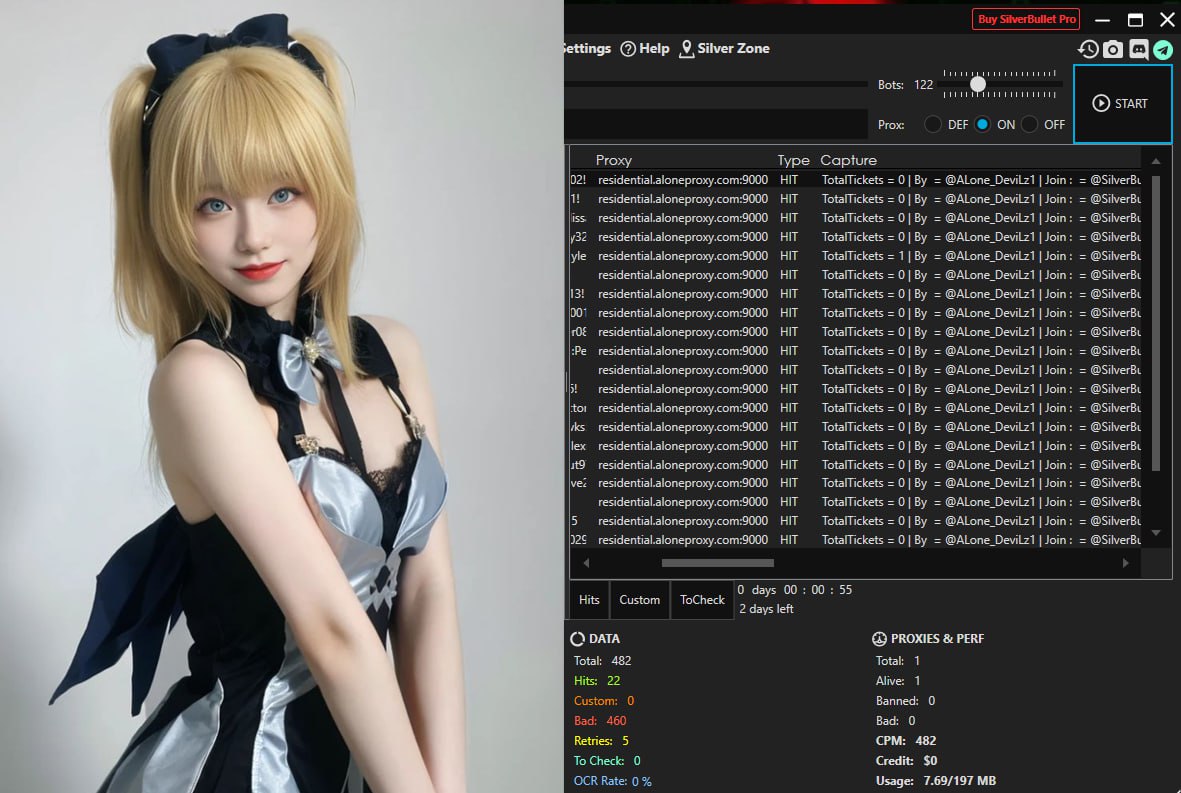Click the Bots slider handle
Screen dimensions: 1181x793
coord(978,85)
